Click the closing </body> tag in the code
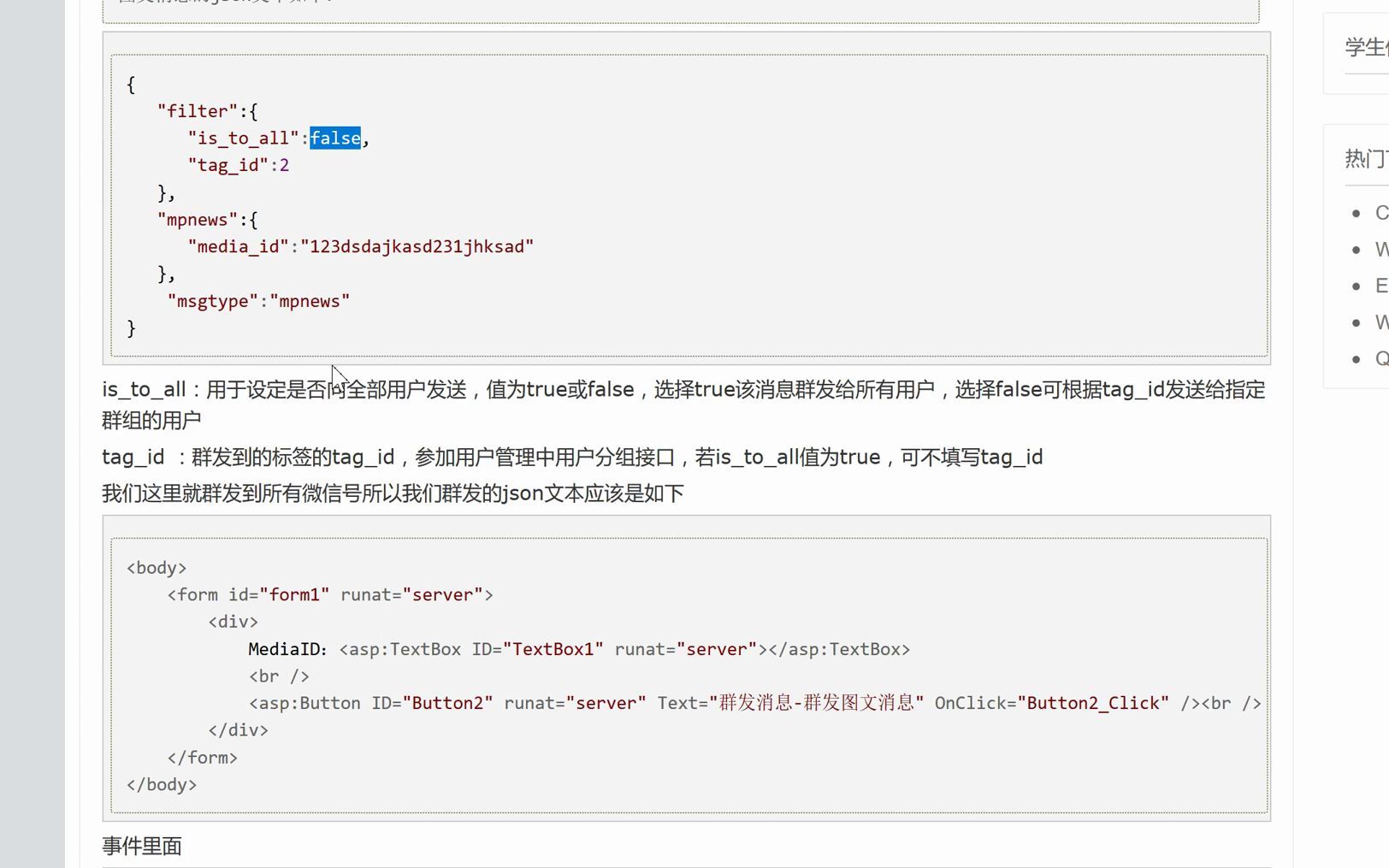1389x868 pixels. [162, 784]
